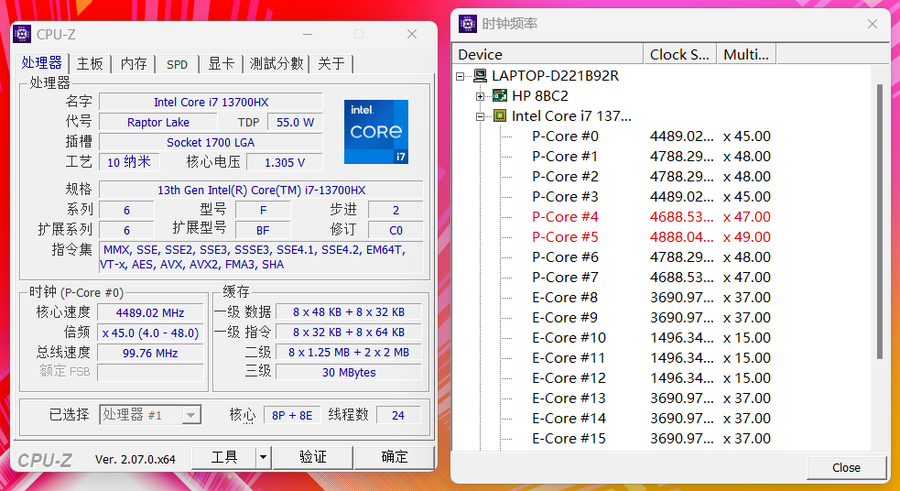Switch to the 主板 tab
900x491 pixels.
coord(90,64)
